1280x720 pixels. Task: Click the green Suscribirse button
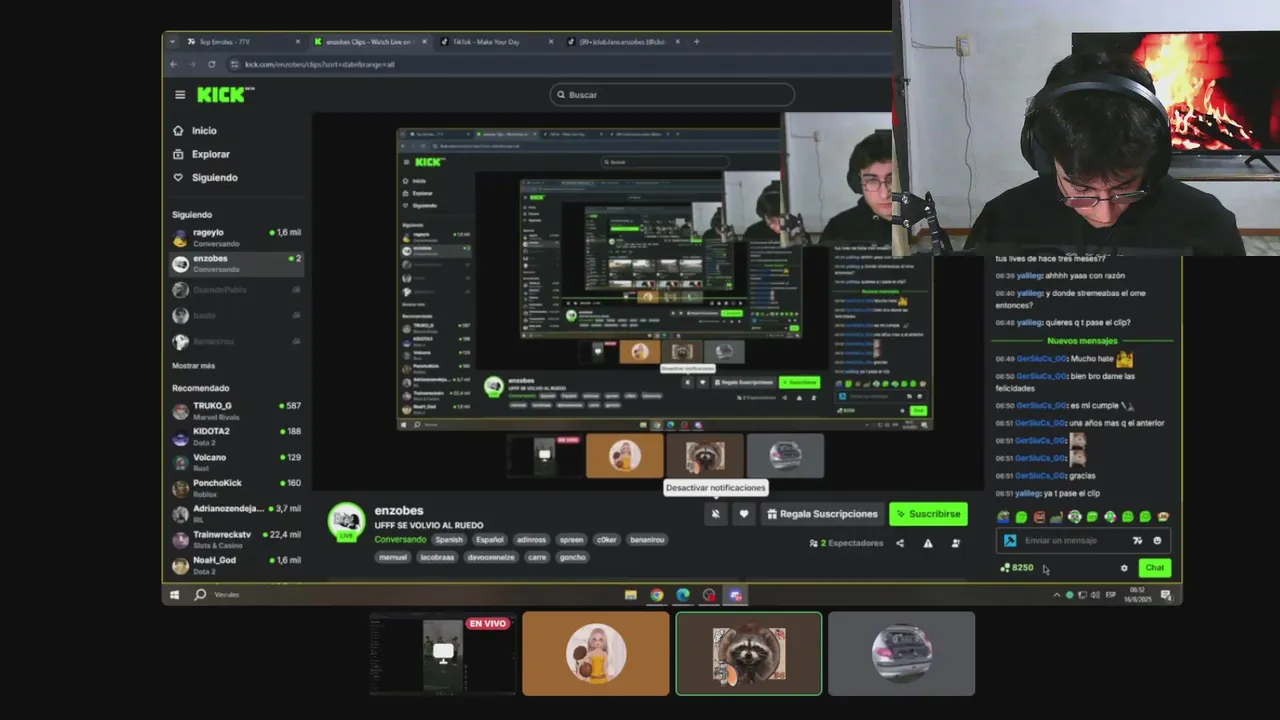coord(928,514)
